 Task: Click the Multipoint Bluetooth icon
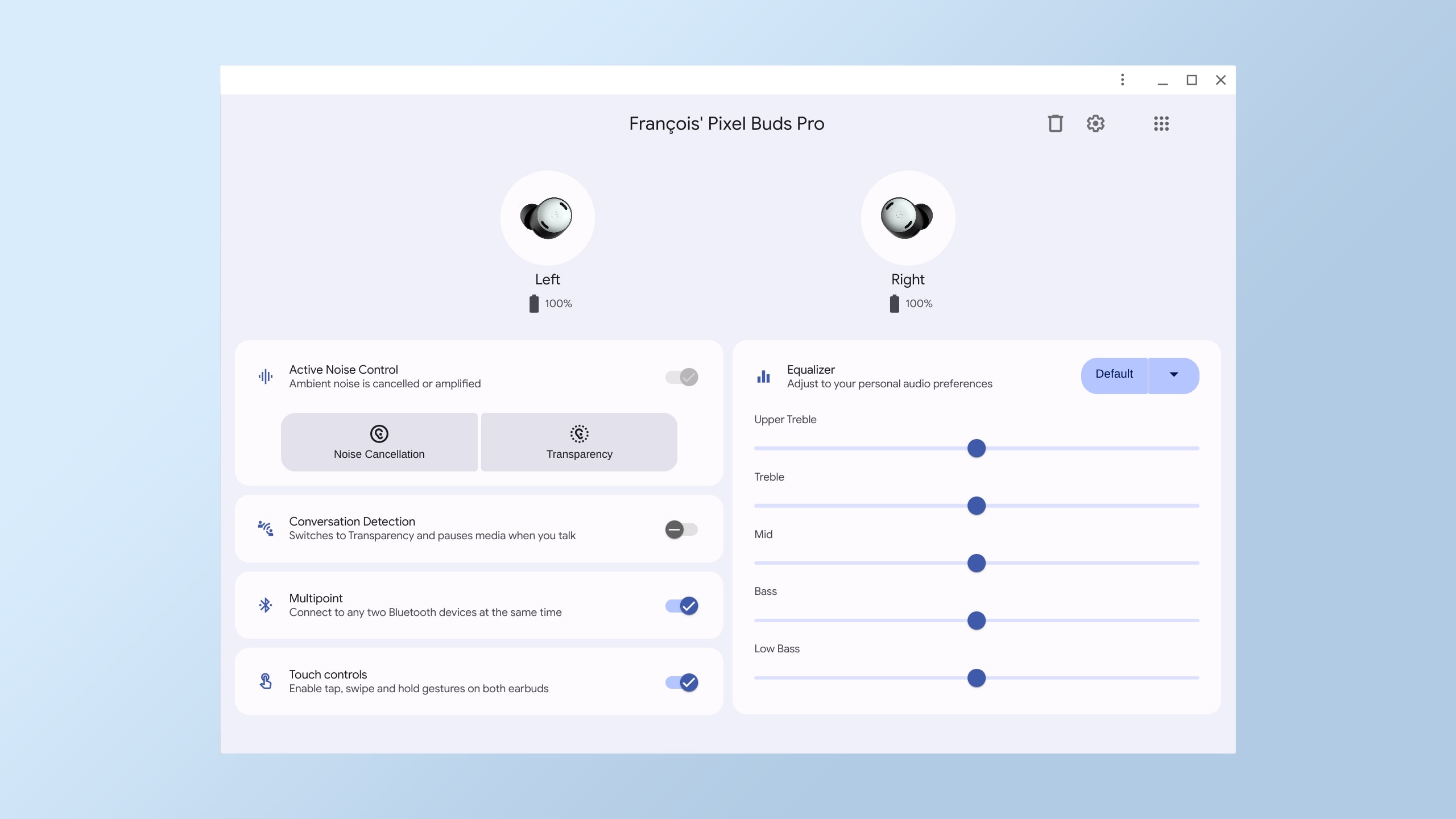pos(265,605)
